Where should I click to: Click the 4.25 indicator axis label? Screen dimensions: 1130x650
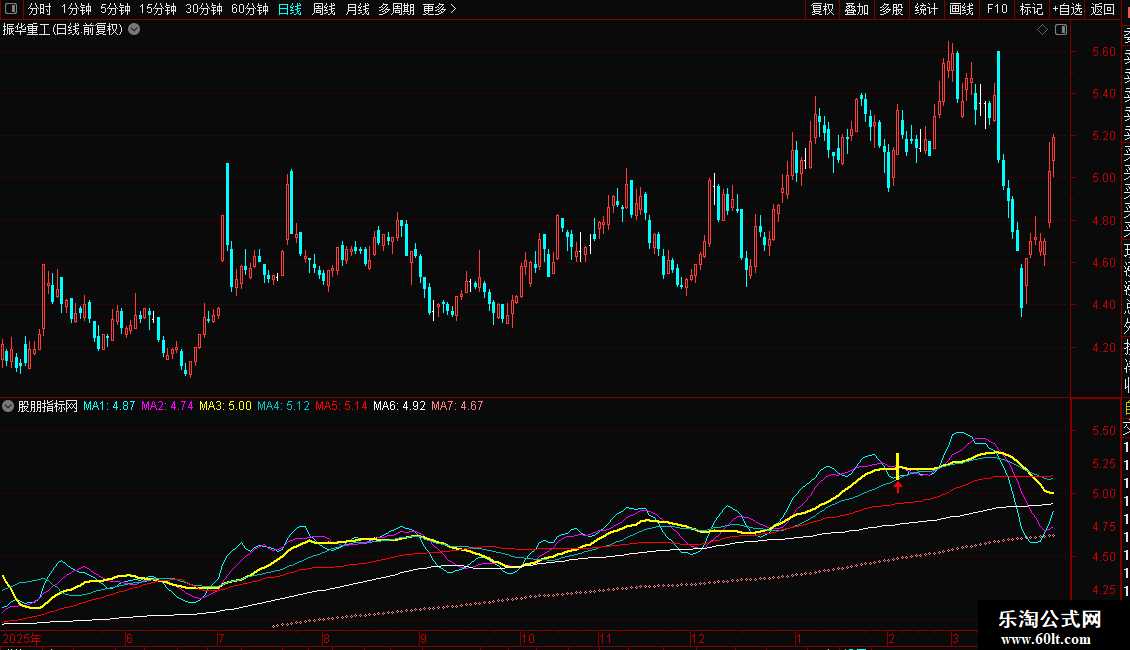(1103, 589)
